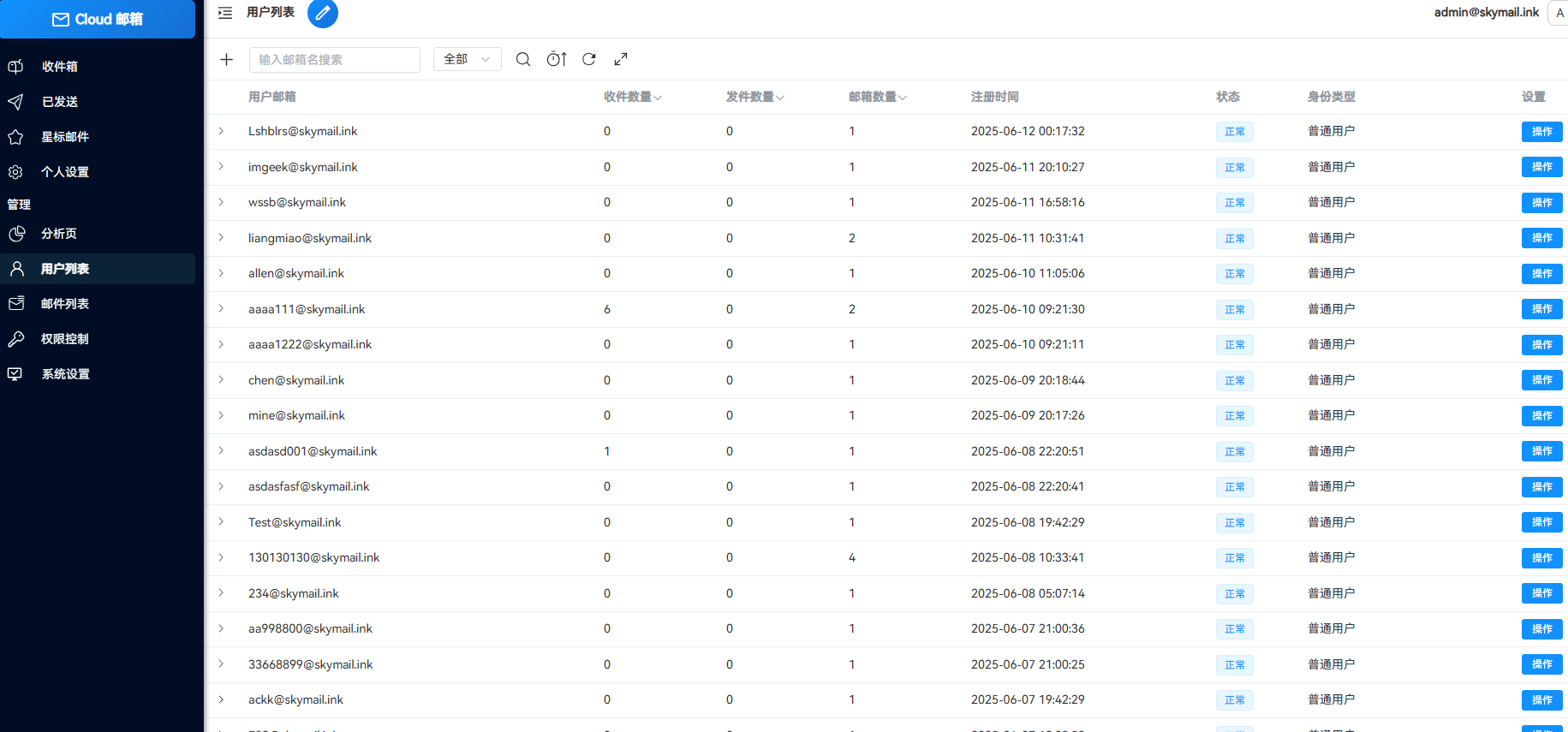Image resolution: width=1568 pixels, height=732 pixels.
Task: Click 操作 for imgeek@skymail.ink
Action: coord(1541,167)
